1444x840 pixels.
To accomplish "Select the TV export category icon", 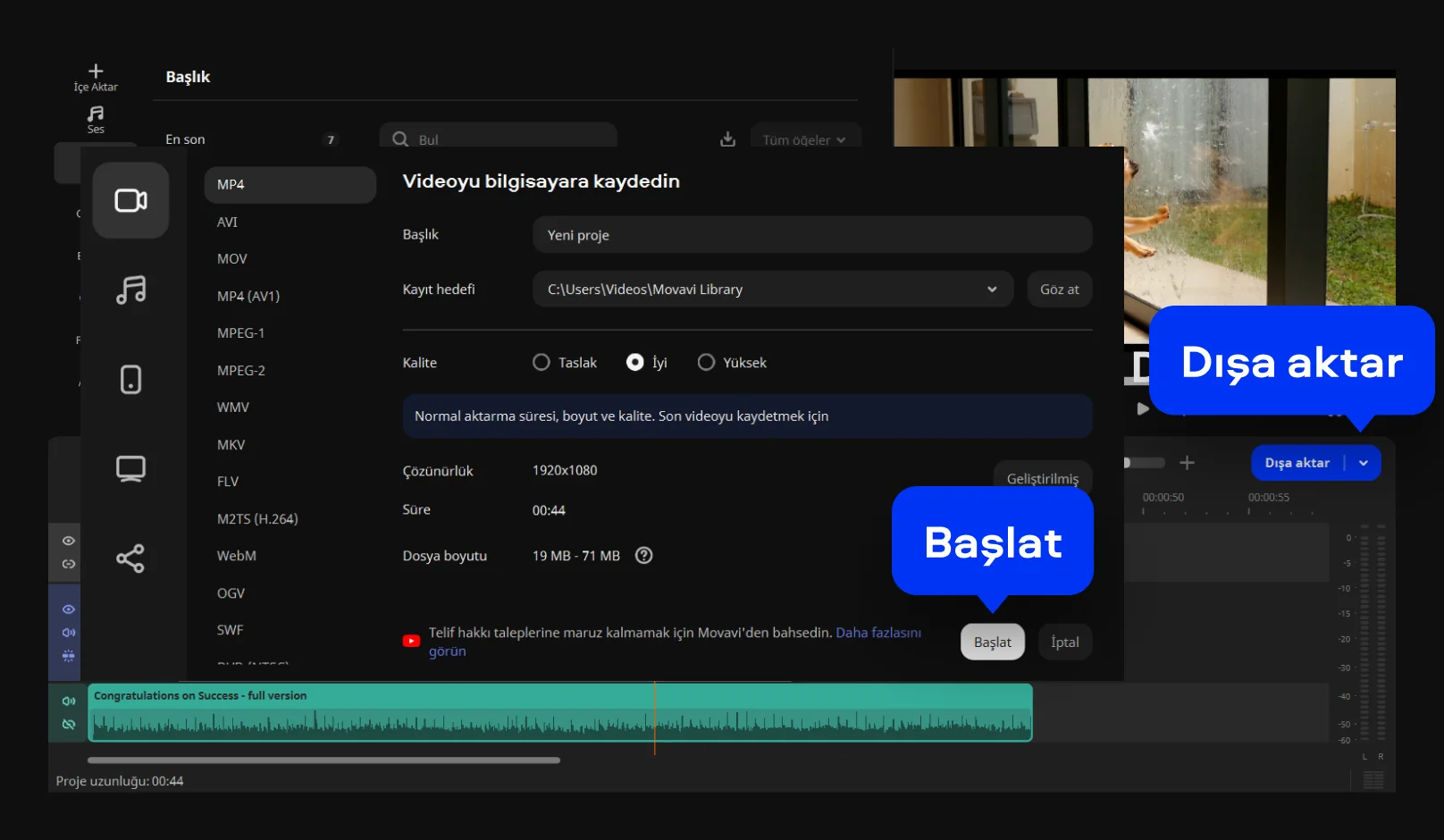I will tap(130, 468).
